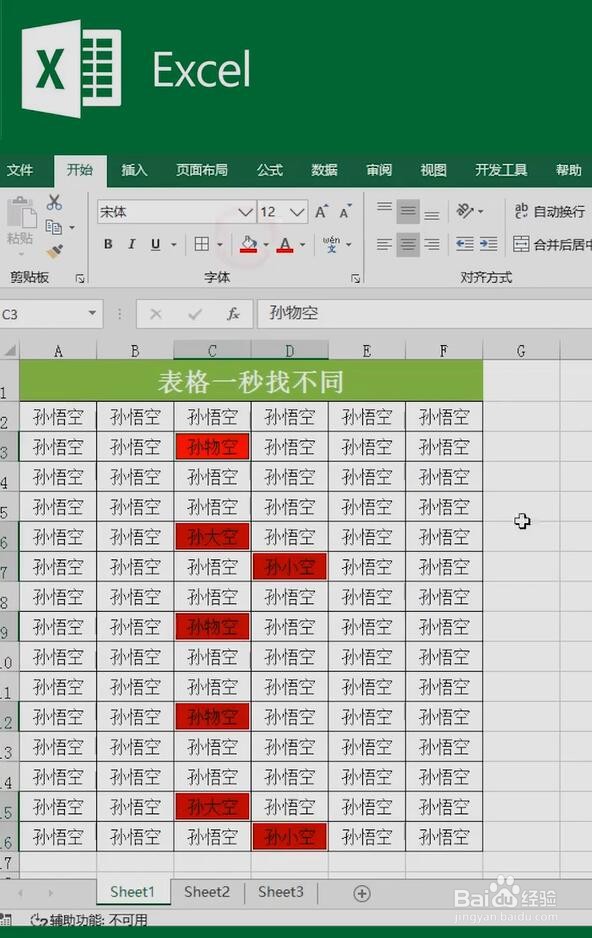592x938 pixels.
Task: Toggle italic formatting
Action: pos(132,244)
